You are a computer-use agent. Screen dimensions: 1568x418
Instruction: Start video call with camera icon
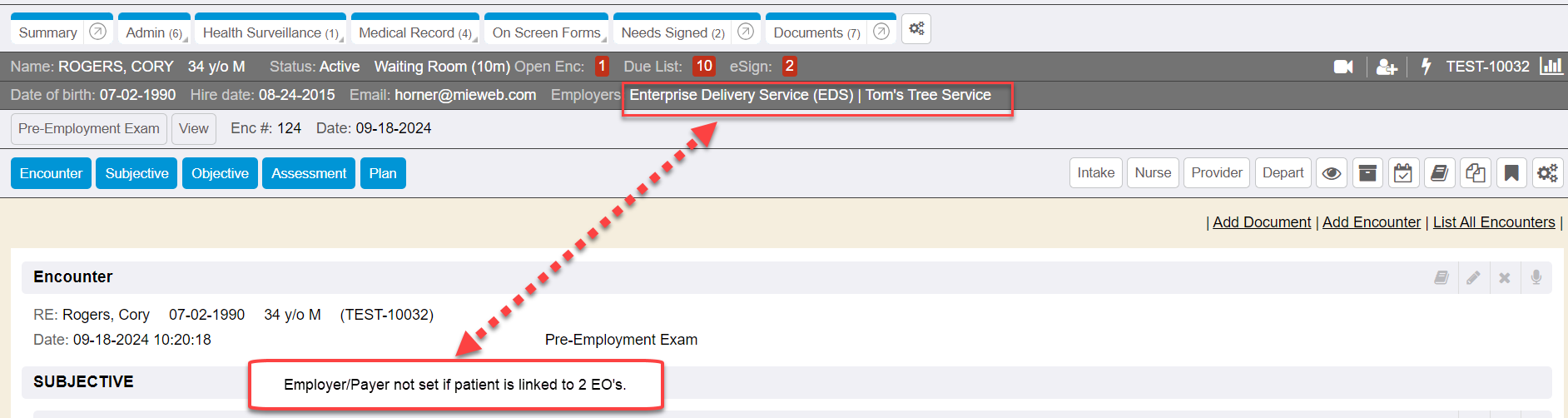coord(1342,67)
